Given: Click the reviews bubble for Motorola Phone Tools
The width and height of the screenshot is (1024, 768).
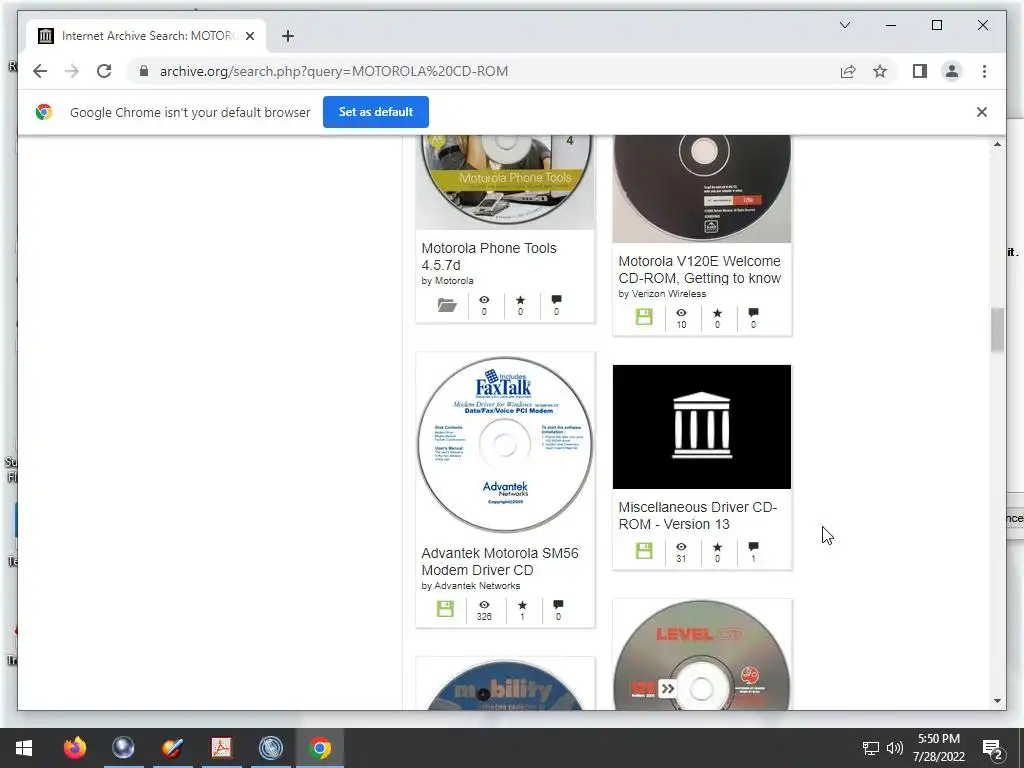Looking at the screenshot, I should (x=556, y=300).
